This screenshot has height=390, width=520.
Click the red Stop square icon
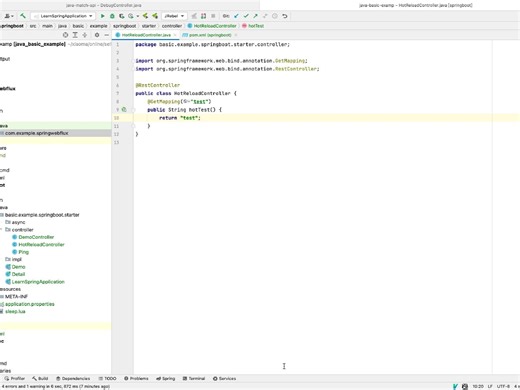click(x=213, y=16)
